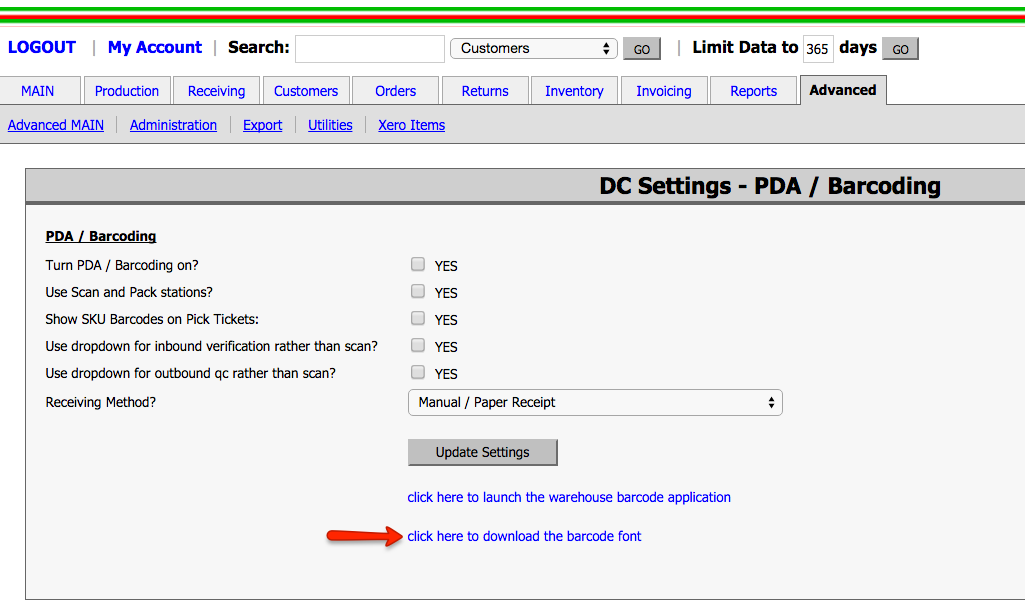Click the Receiving Method? label

click(101, 402)
